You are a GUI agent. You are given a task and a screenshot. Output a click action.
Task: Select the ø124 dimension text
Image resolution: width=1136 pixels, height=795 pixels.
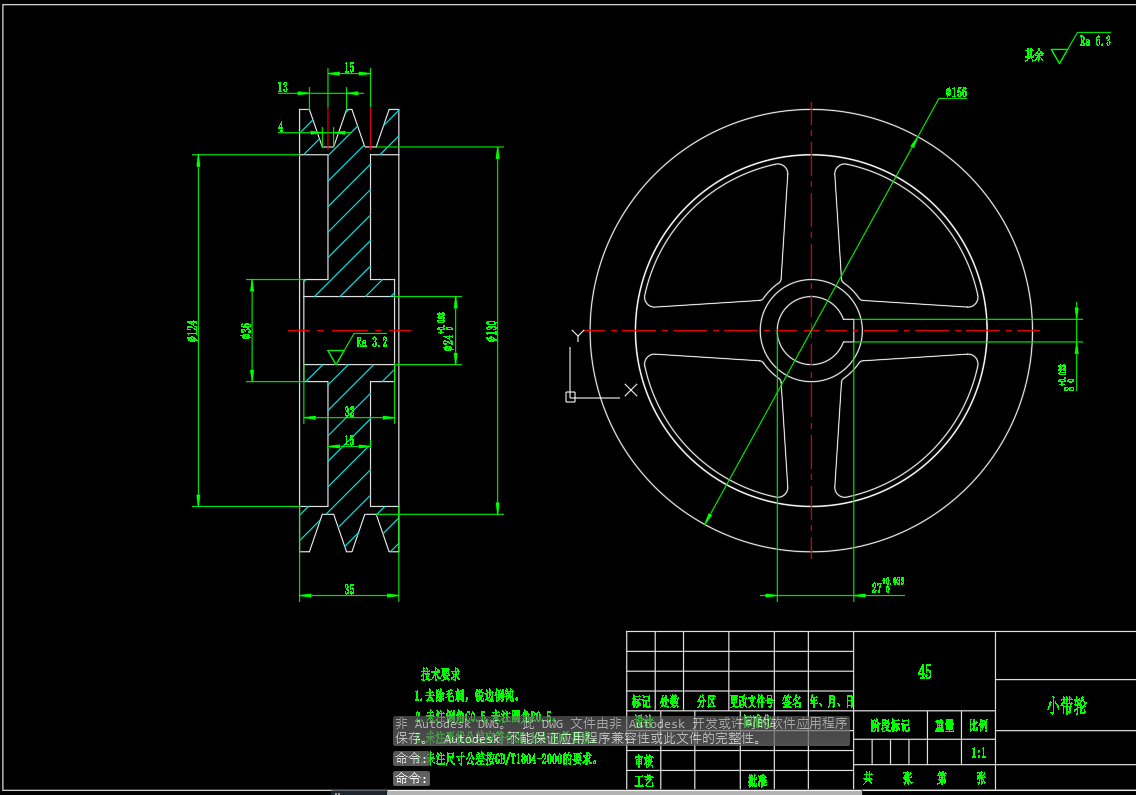[192, 330]
